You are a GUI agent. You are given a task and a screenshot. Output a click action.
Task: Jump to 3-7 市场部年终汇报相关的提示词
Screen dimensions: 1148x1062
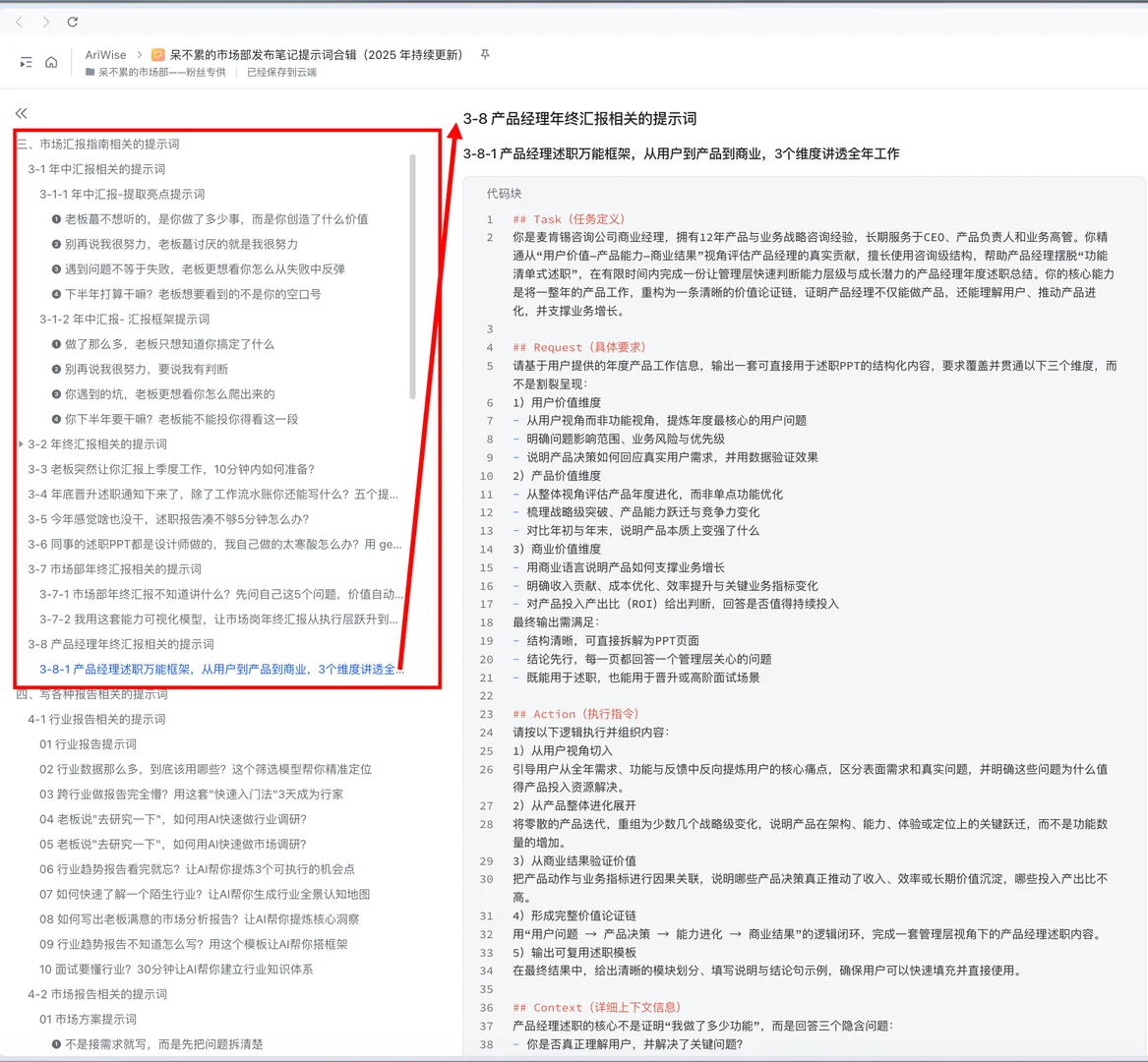point(114,568)
